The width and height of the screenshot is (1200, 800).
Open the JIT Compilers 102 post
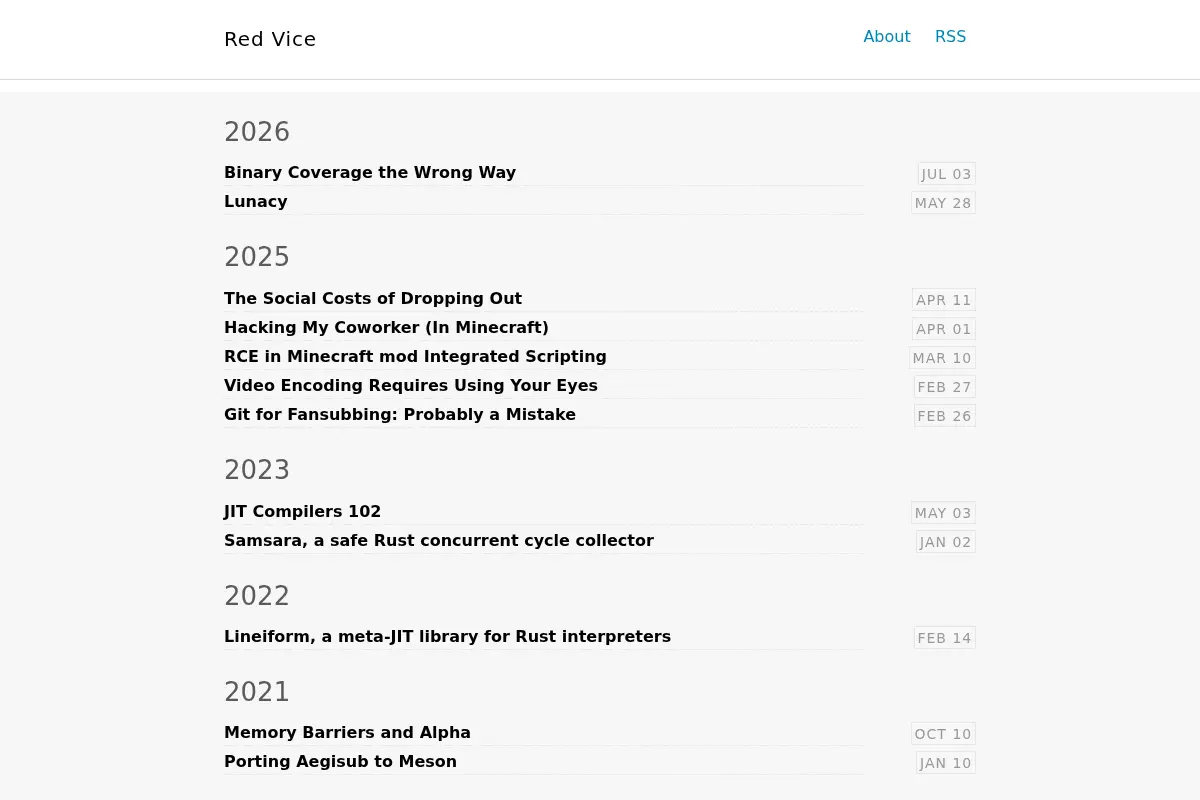pos(302,511)
